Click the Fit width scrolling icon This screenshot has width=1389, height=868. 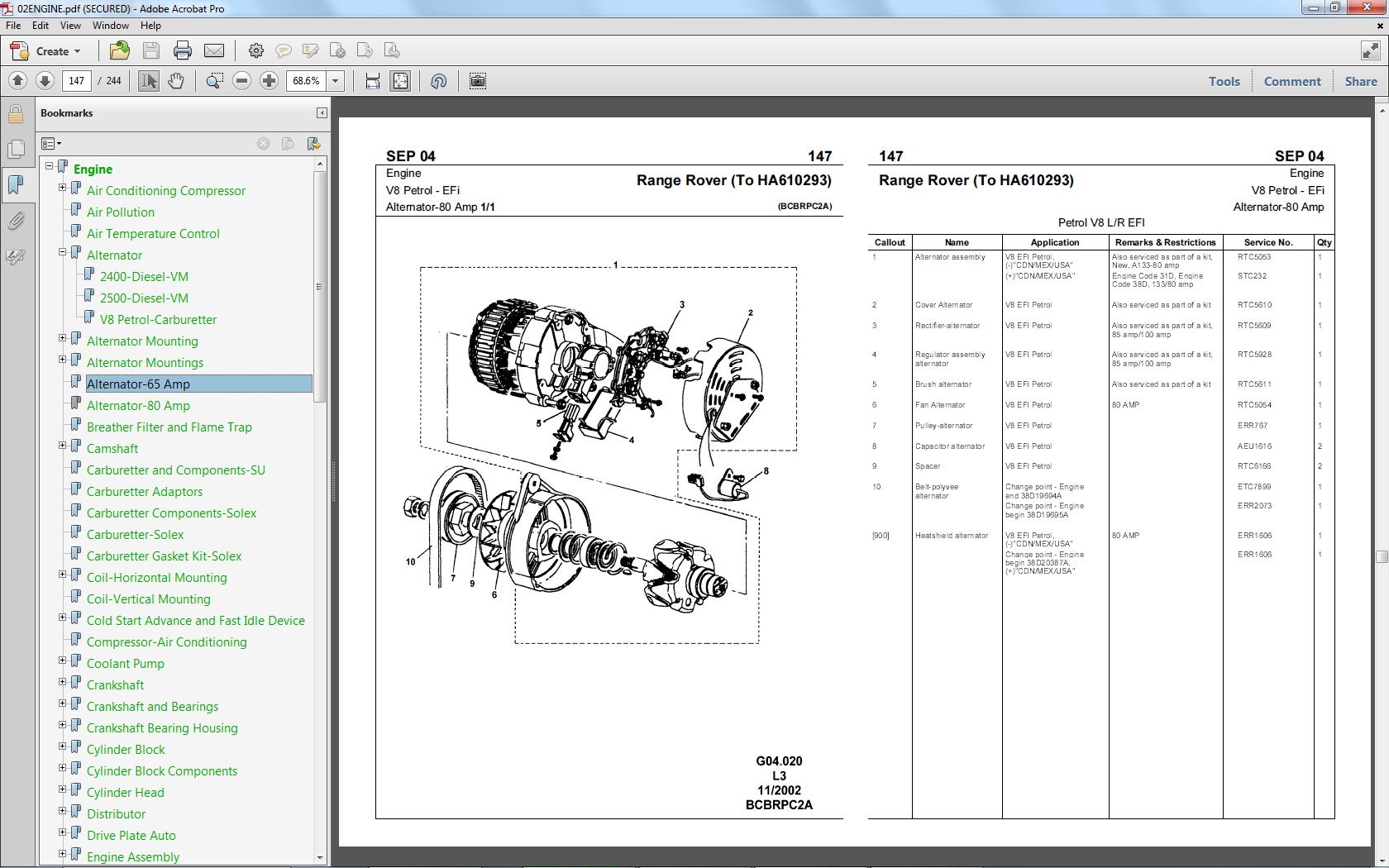(373, 81)
